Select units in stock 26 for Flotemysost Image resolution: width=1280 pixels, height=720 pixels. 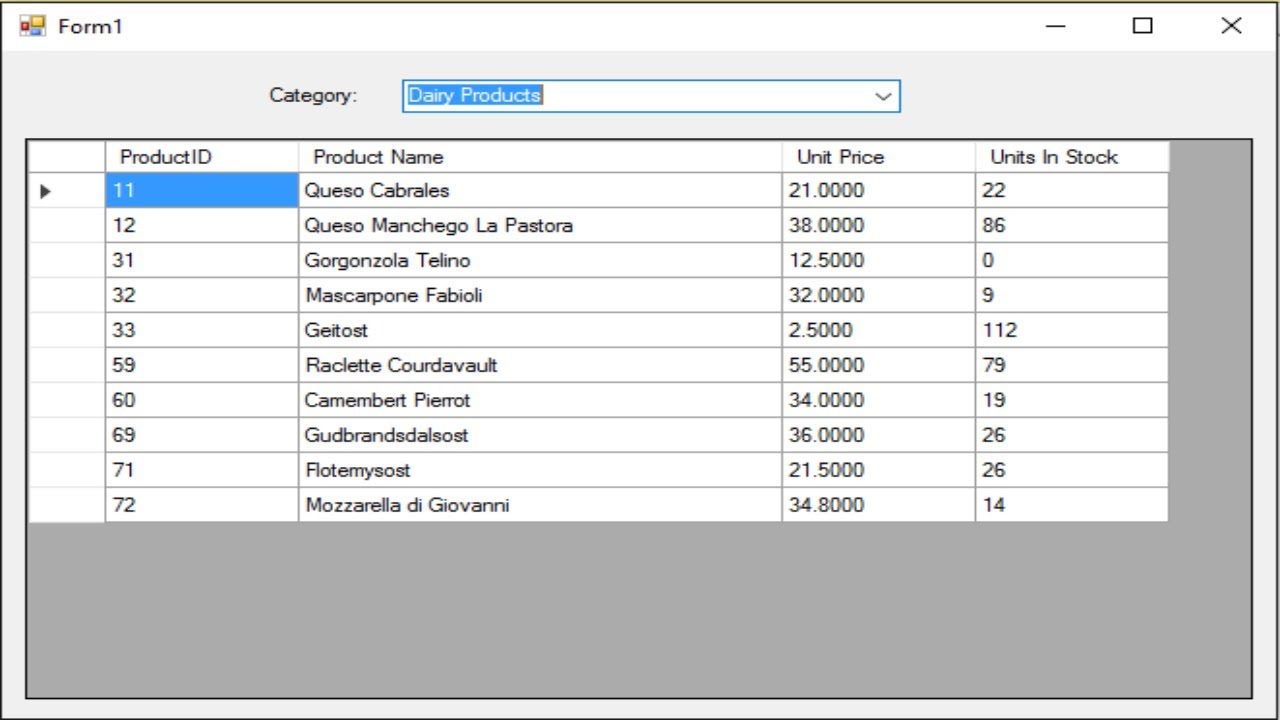click(x=1072, y=470)
